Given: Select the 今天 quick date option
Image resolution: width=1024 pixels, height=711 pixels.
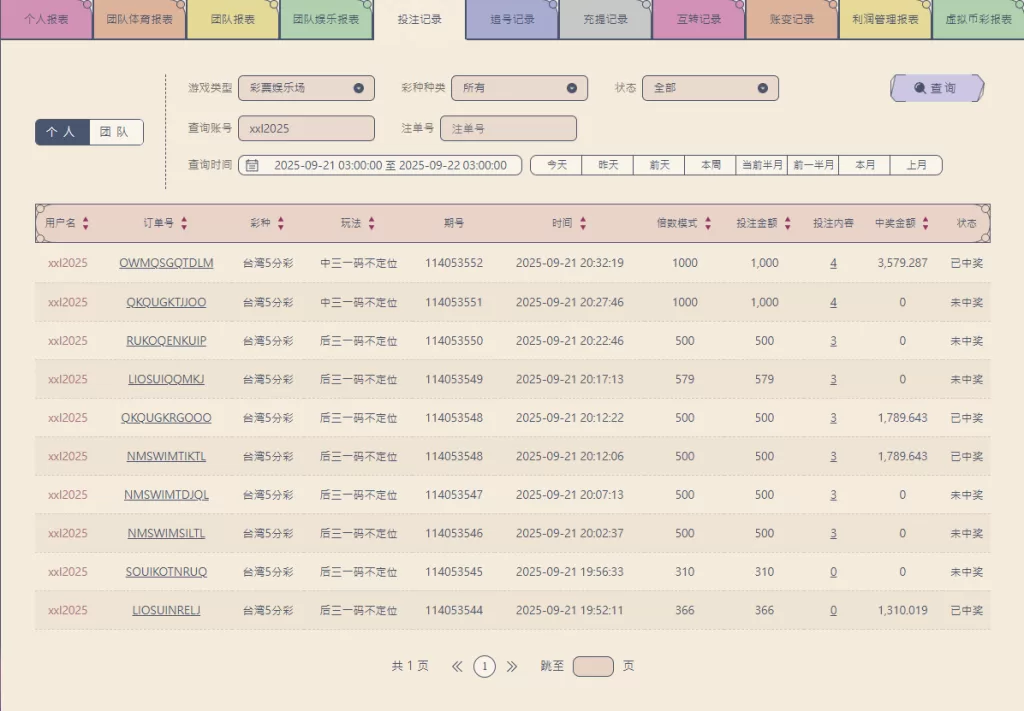Looking at the screenshot, I should (x=556, y=165).
